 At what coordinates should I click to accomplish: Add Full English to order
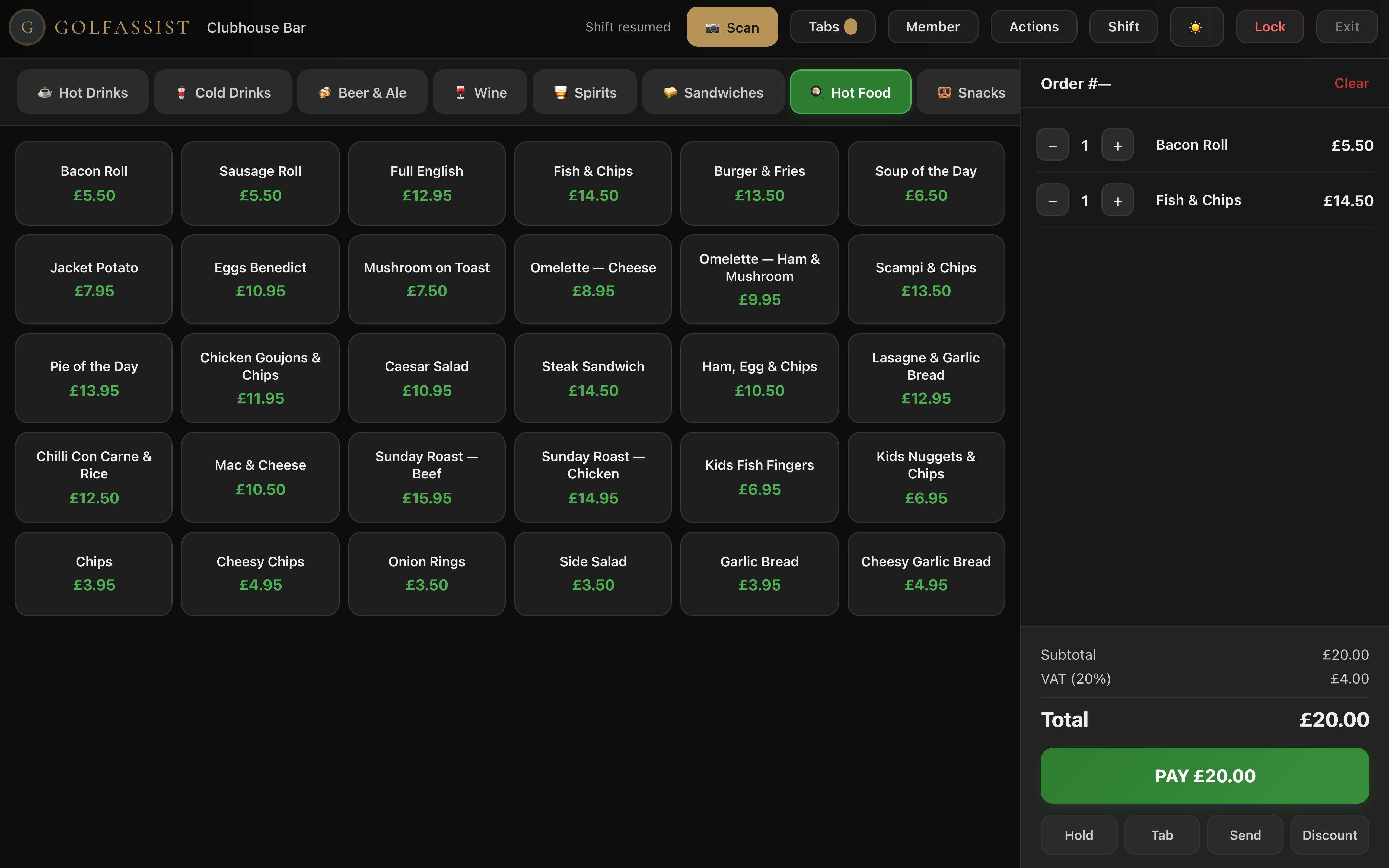[x=426, y=183]
